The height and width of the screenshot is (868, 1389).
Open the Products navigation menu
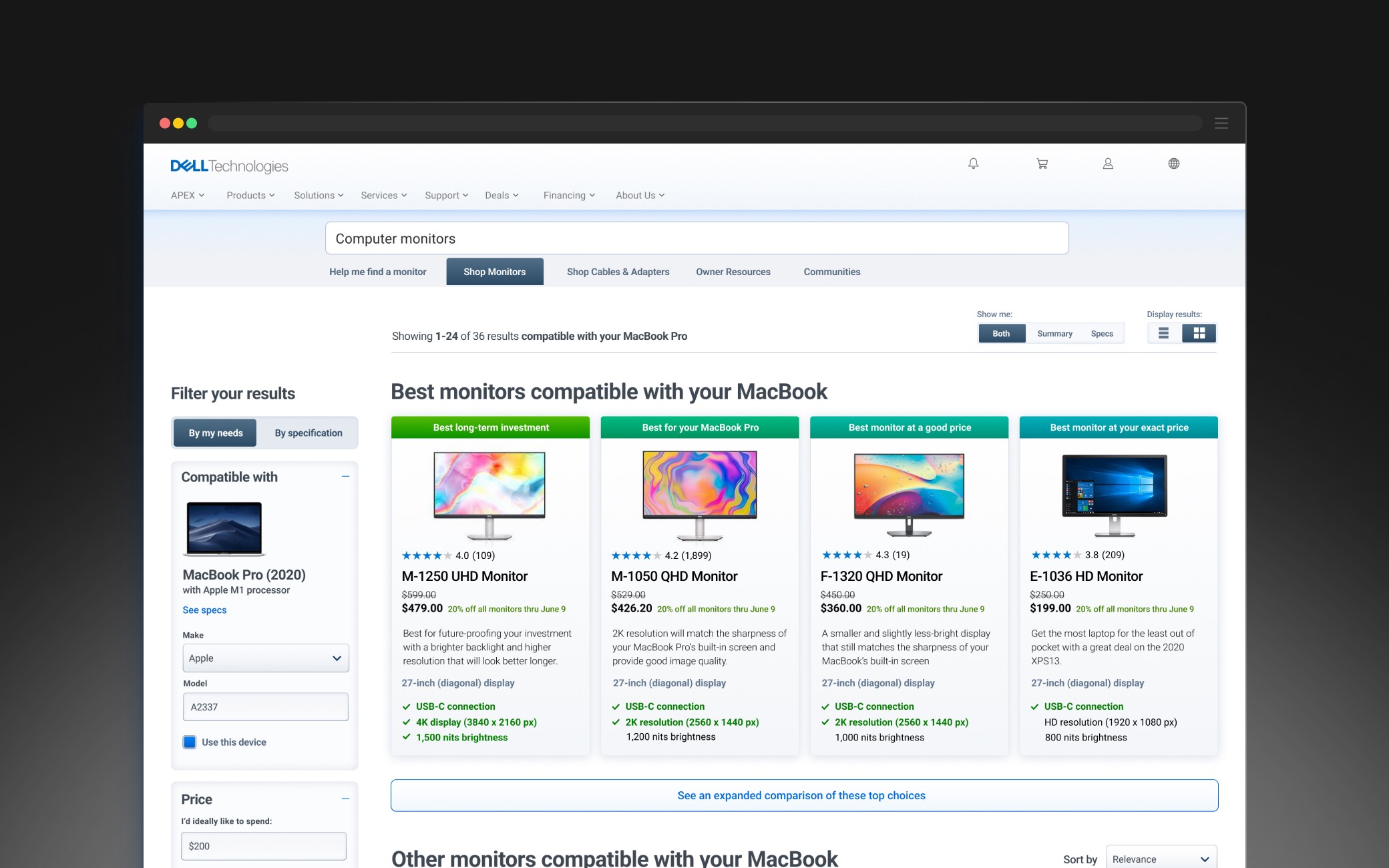pyautogui.click(x=250, y=195)
